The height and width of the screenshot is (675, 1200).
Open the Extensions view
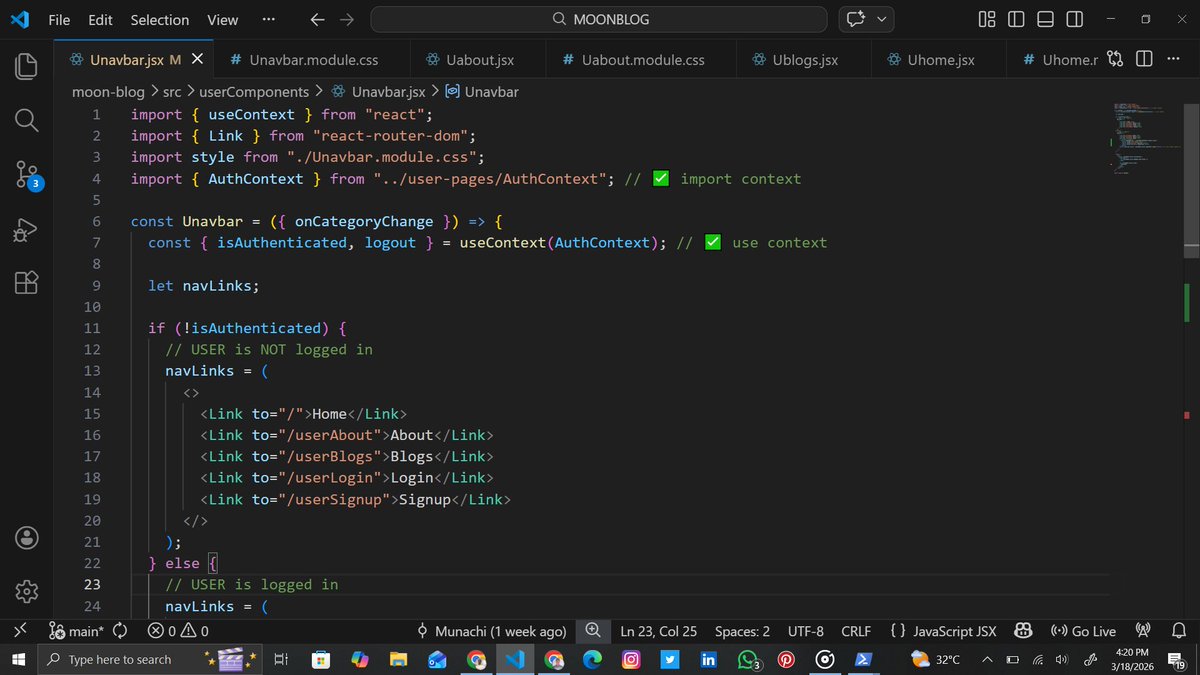(26, 283)
